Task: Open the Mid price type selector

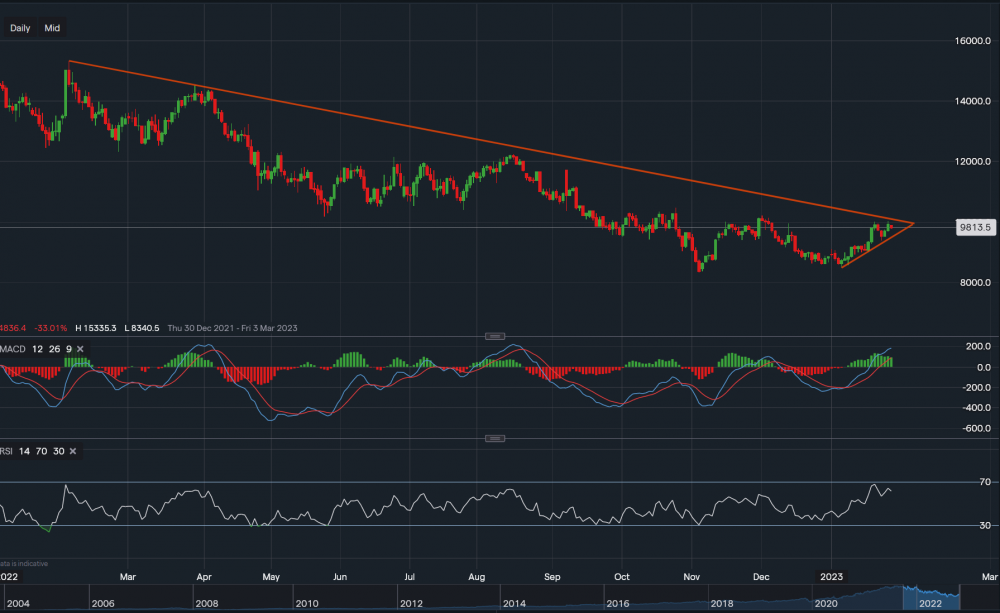Action: tap(52, 28)
